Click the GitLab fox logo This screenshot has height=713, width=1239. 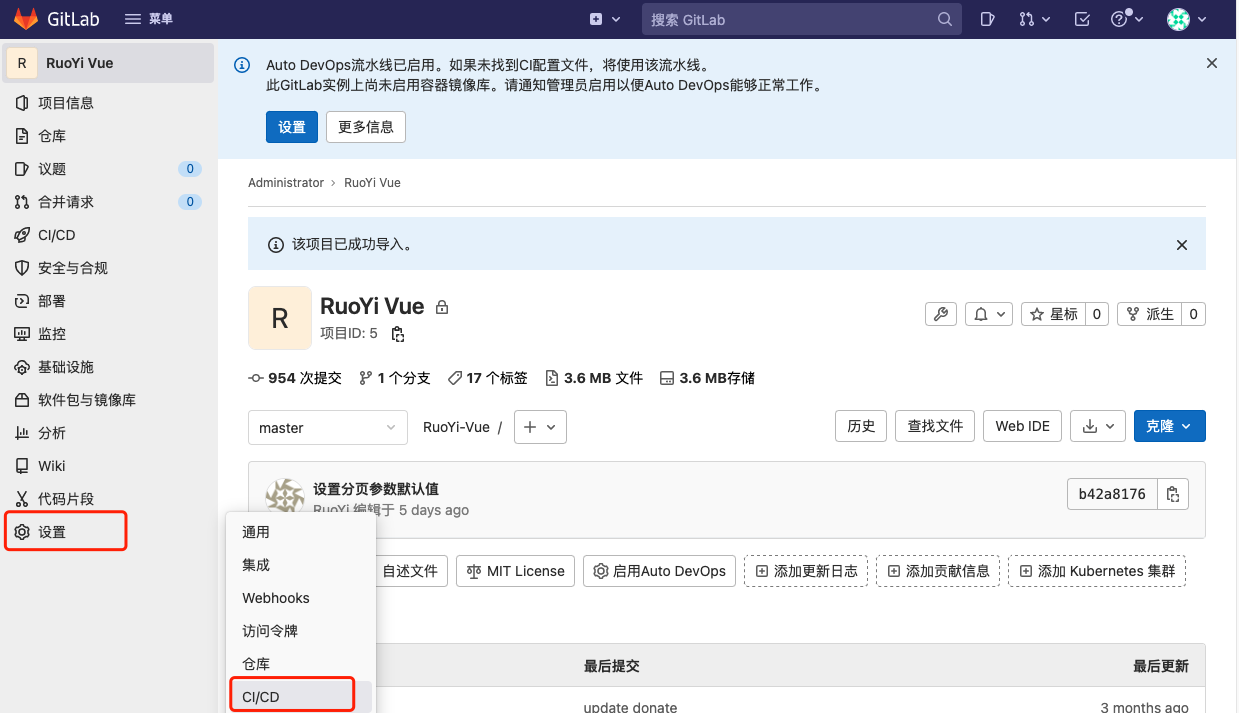point(25,19)
